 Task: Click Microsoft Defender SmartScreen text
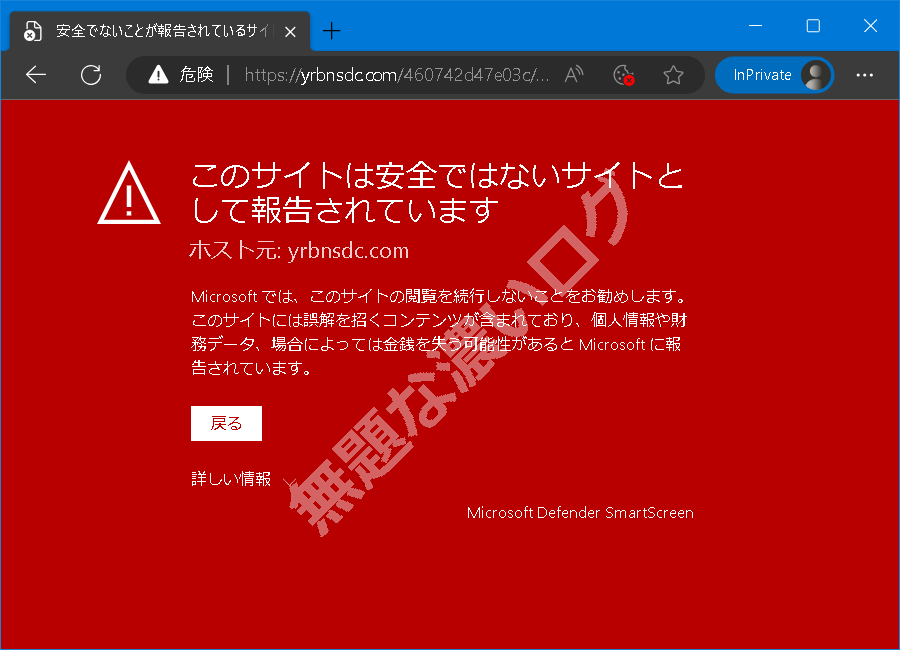coord(580,513)
